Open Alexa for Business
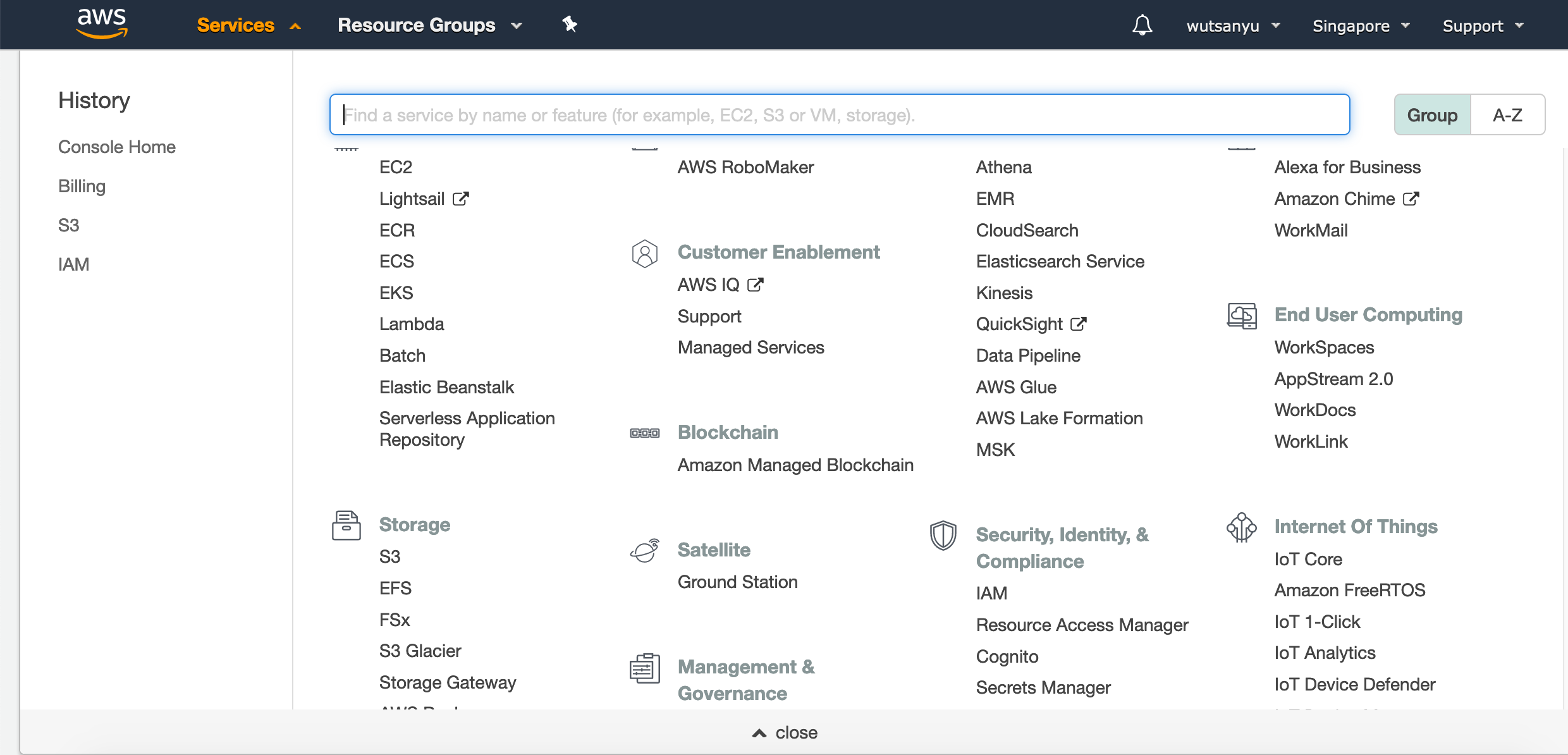 tap(1348, 167)
